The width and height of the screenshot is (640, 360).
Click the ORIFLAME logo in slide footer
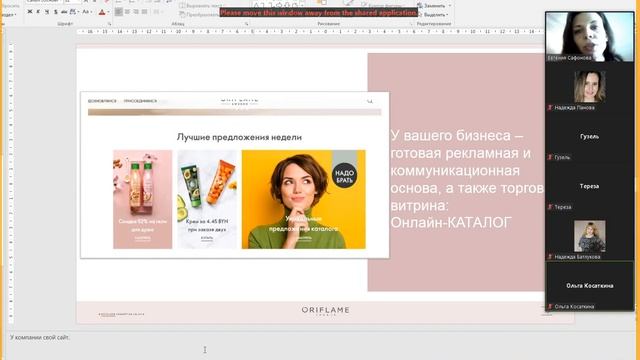click(325, 311)
